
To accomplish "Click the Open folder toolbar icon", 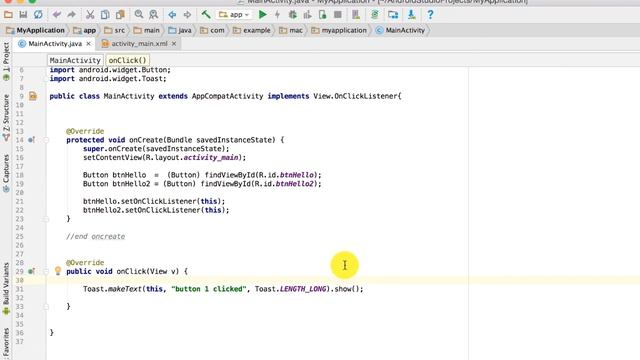I will 8,15.
